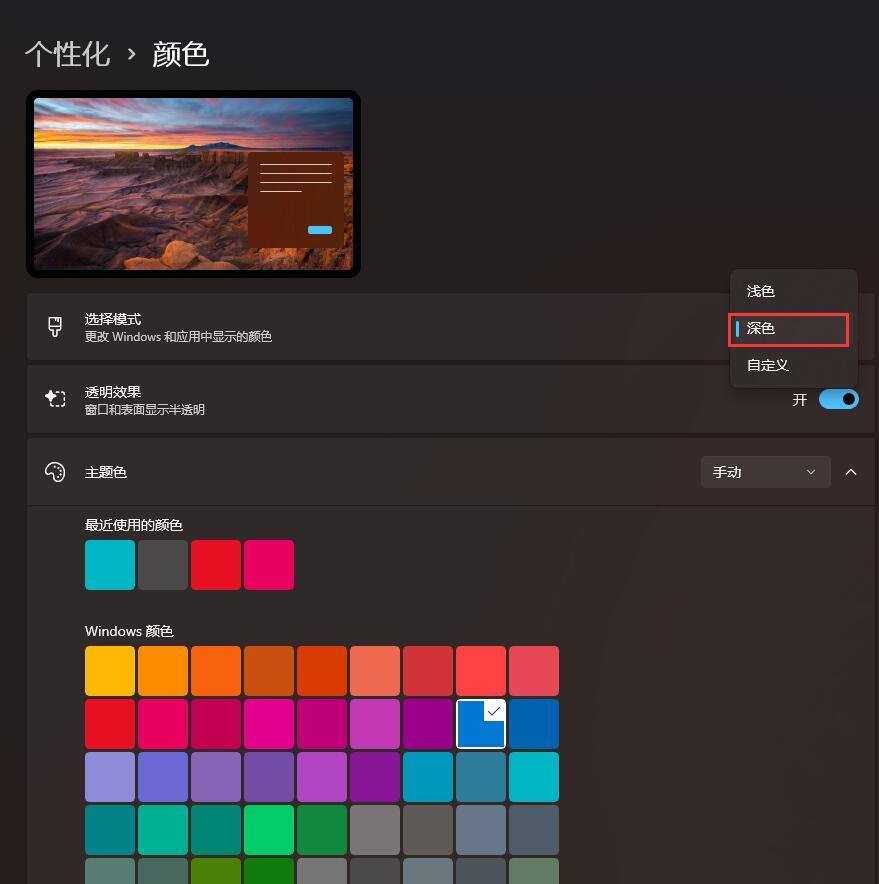Toggle the 透明效果 switch off

pos(838,398)
